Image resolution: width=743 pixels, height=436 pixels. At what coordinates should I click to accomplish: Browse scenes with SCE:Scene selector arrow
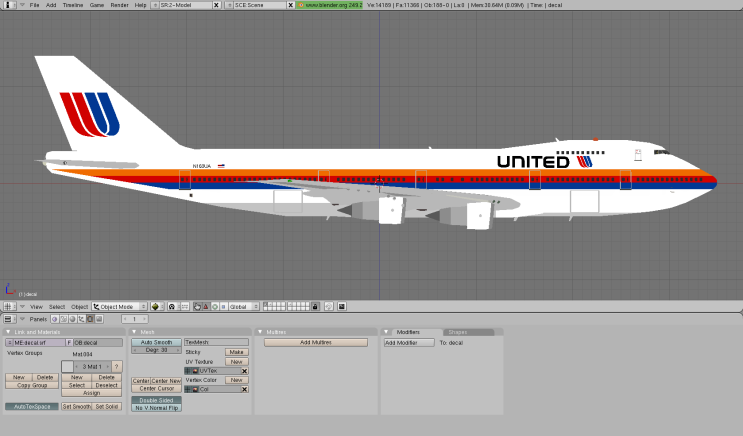[229, 5]
